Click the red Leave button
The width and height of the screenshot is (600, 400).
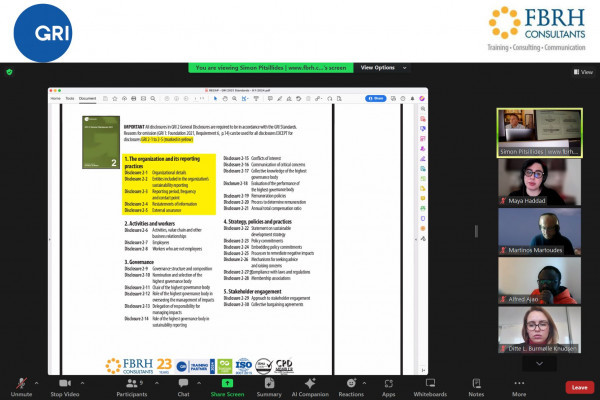[577, 387]
